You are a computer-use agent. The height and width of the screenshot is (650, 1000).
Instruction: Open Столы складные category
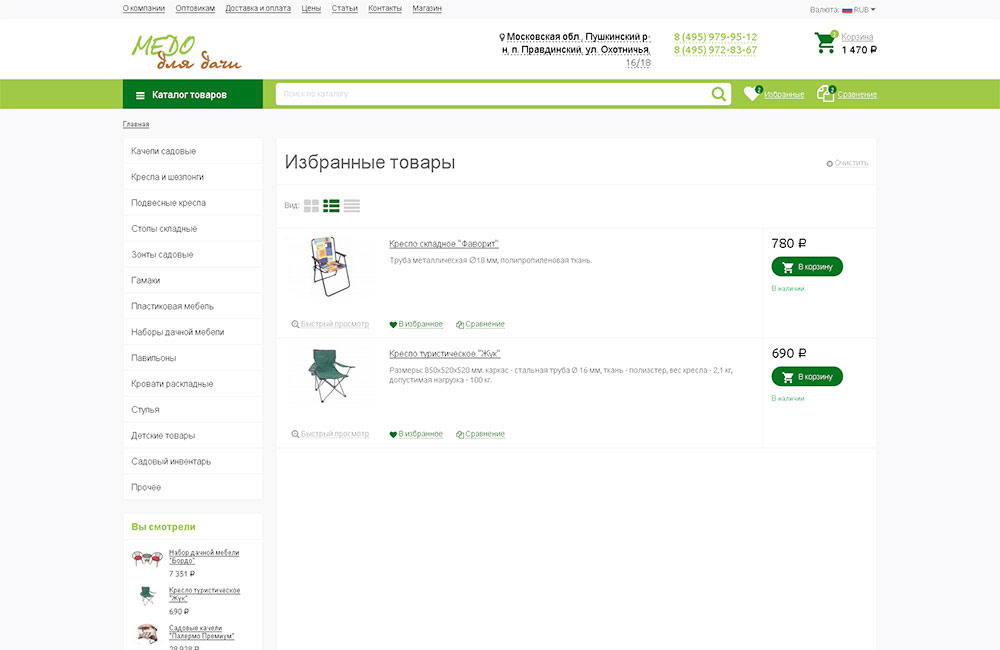click(x=193, y=228)
